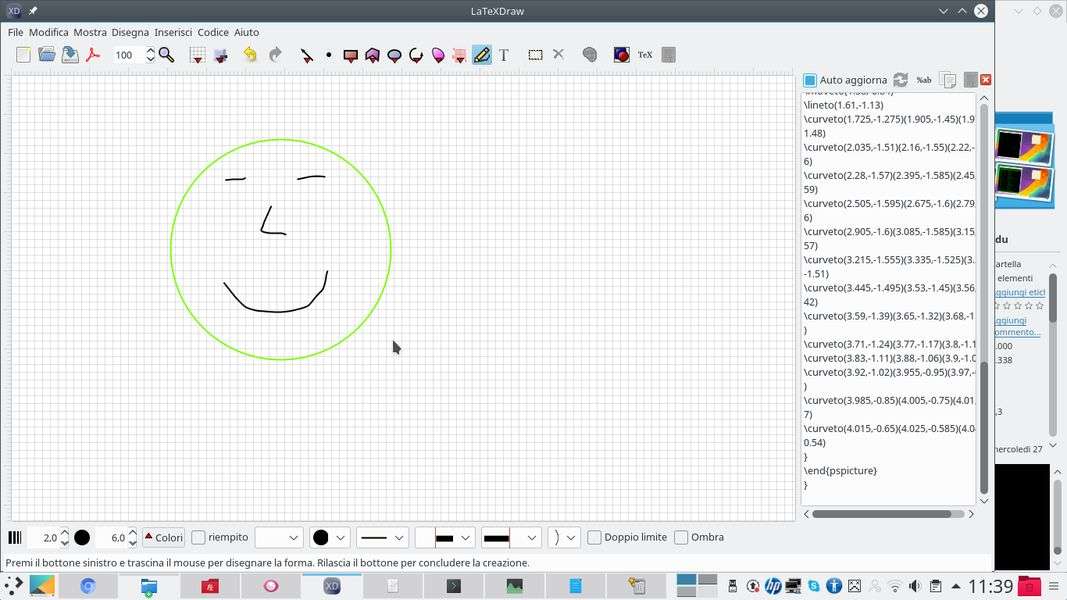
Task: Click the zoom magnifier icon
Action: (167, 55)
